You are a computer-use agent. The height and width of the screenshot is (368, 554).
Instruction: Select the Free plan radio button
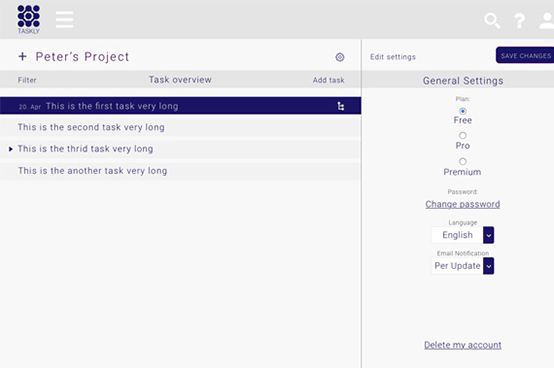(462, 111)
